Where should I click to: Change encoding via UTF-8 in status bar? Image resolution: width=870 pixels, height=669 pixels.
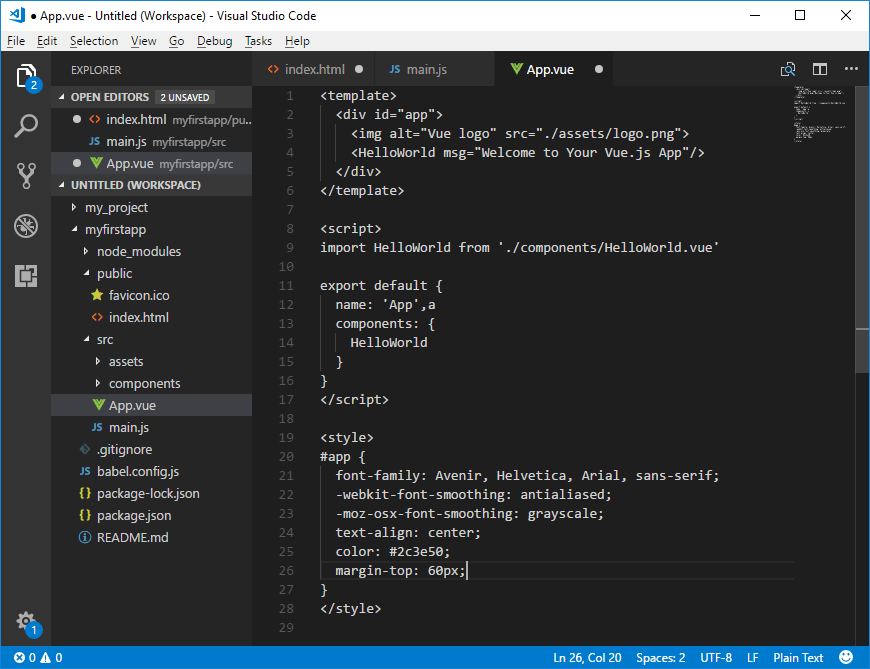[x=716, y=657]
